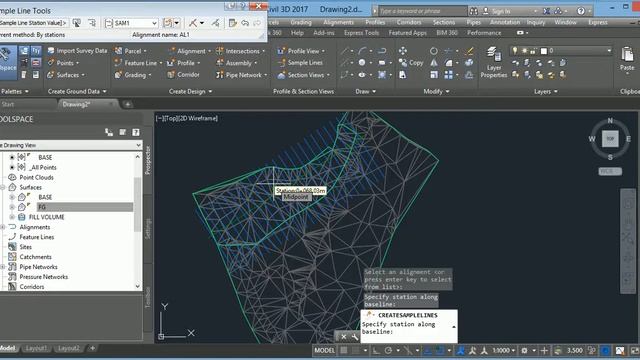Click the TOP face of ViewCube
This screenshot has width=640, height=360.
(610, 139)
